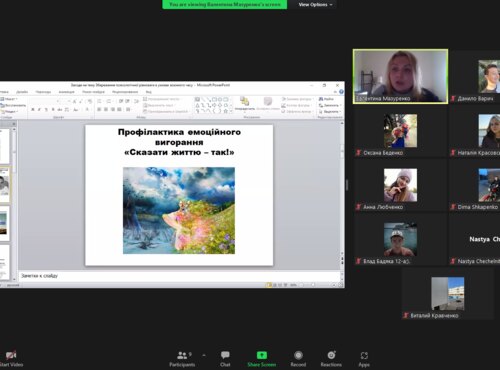Select Валентина Мазуренко's video tile
Image resolution: width=500 pixels, height=370 pixels.
coord(400,76)
